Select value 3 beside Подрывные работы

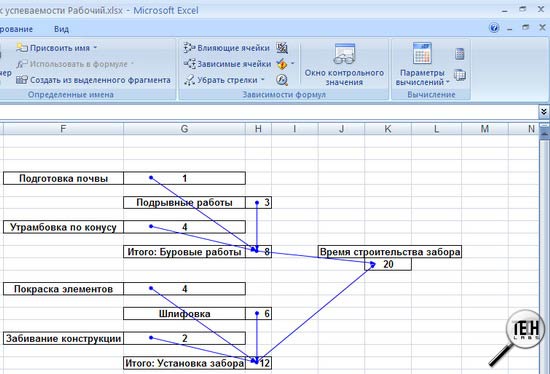[259, 202]
